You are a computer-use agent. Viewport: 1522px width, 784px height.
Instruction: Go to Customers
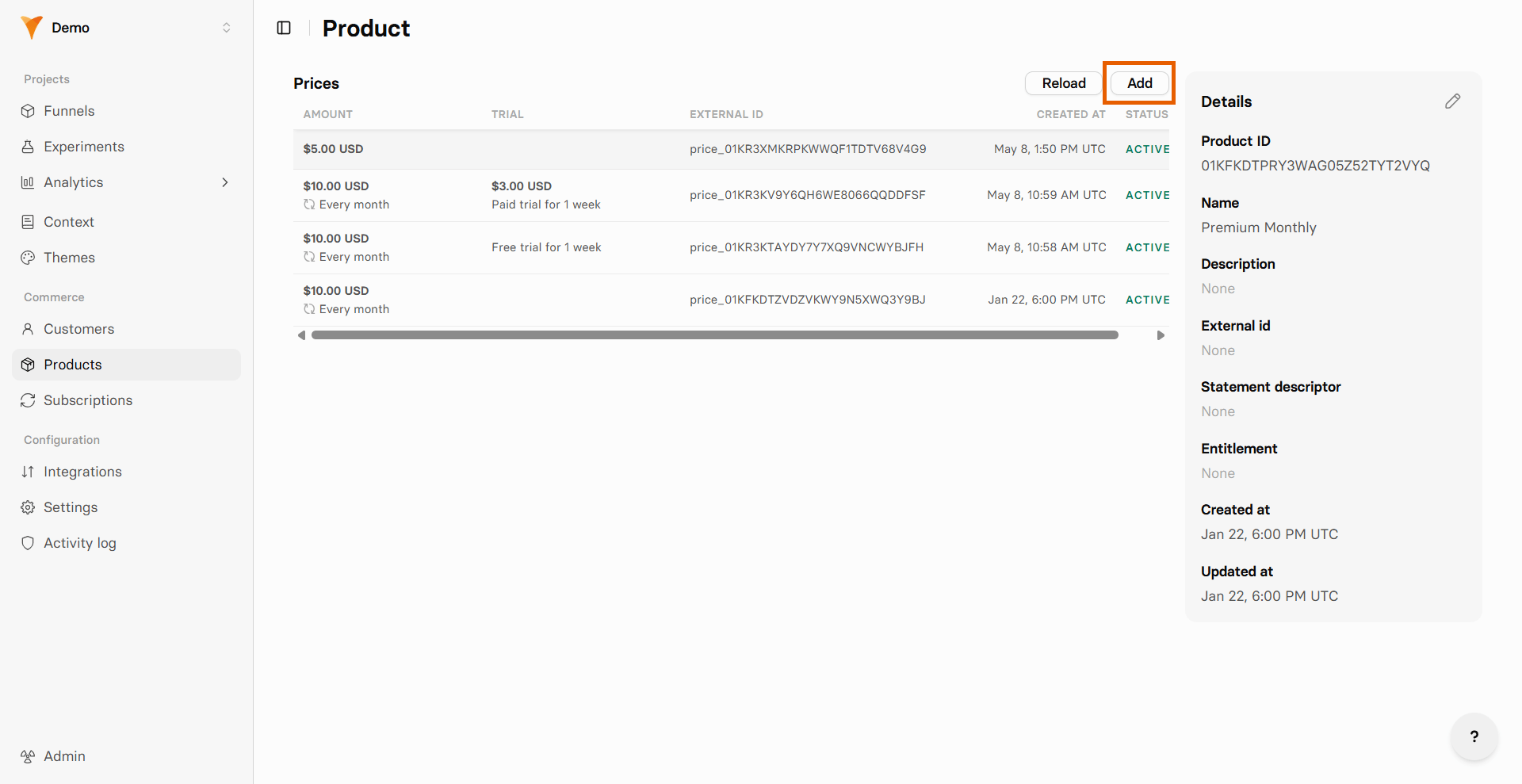(127, 329)
